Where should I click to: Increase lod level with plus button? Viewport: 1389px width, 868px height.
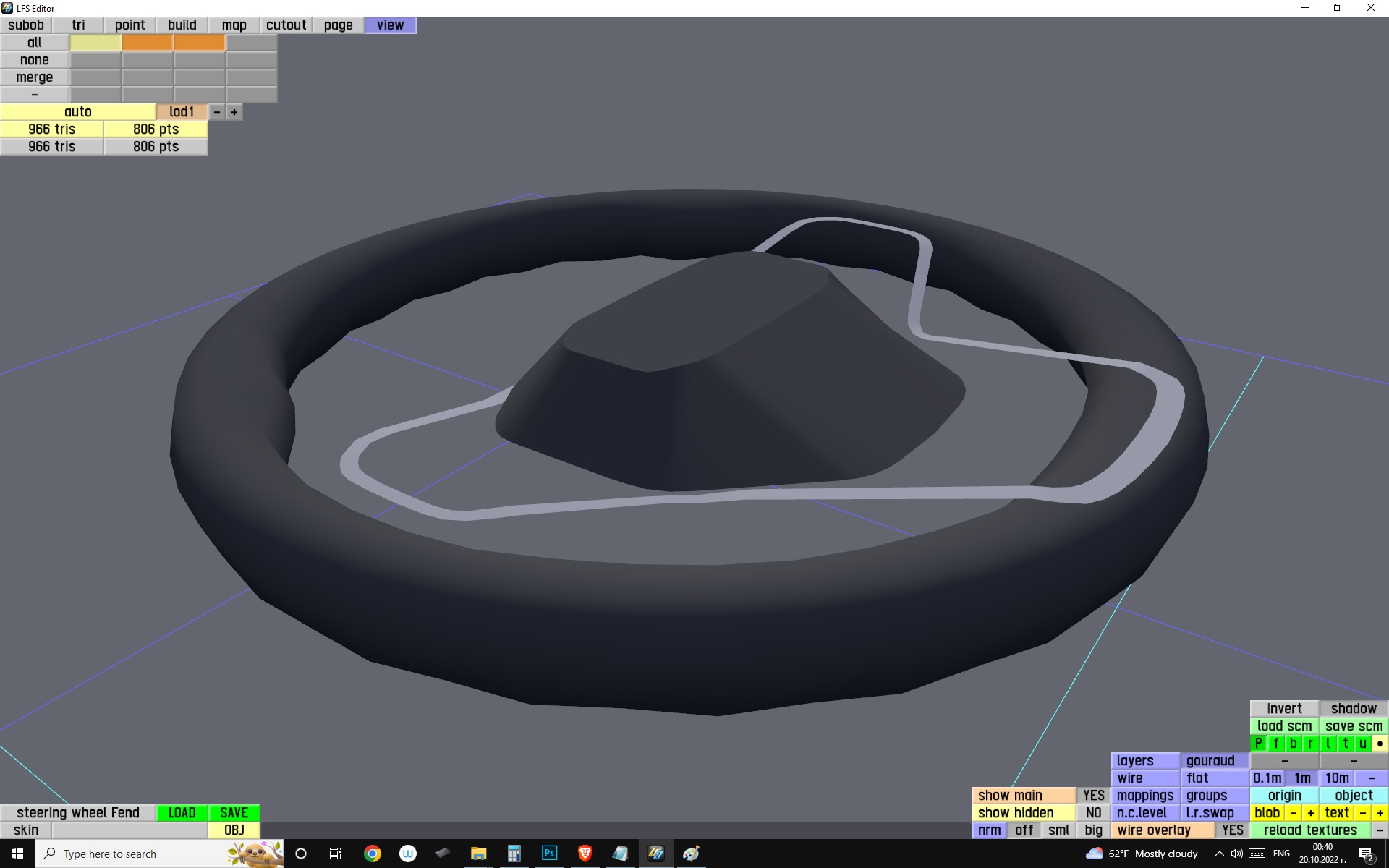(x=234, y=112)
